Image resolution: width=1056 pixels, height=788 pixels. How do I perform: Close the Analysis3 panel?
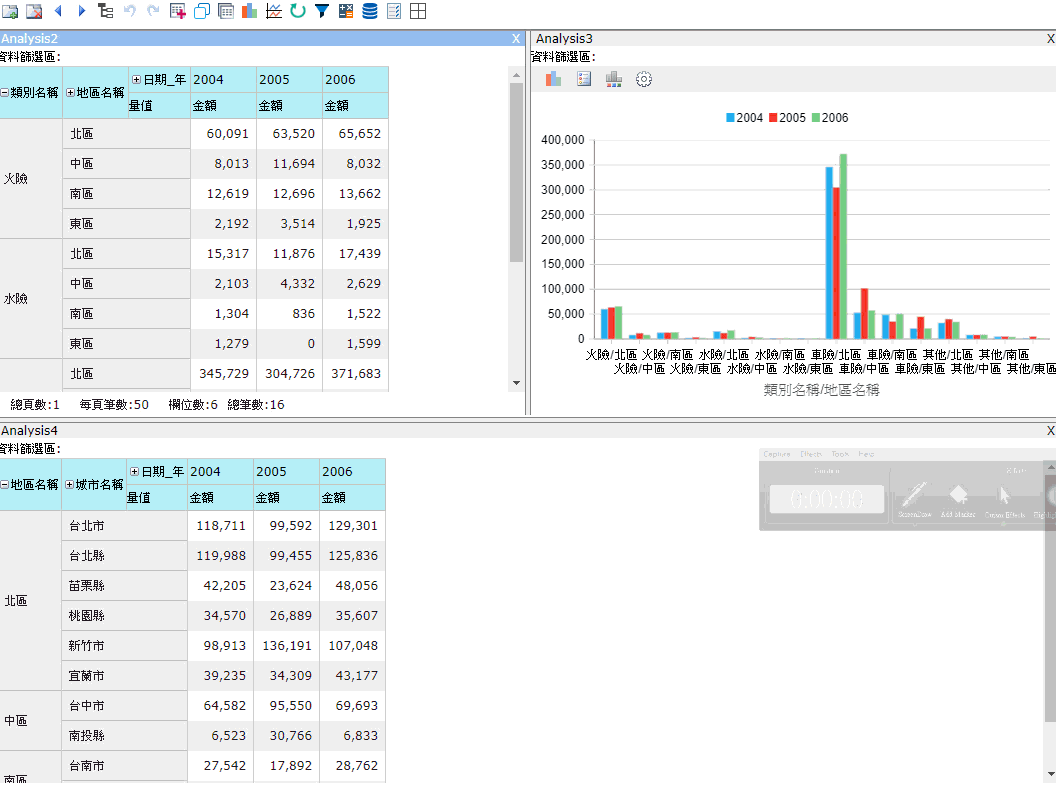(1051, 38)
